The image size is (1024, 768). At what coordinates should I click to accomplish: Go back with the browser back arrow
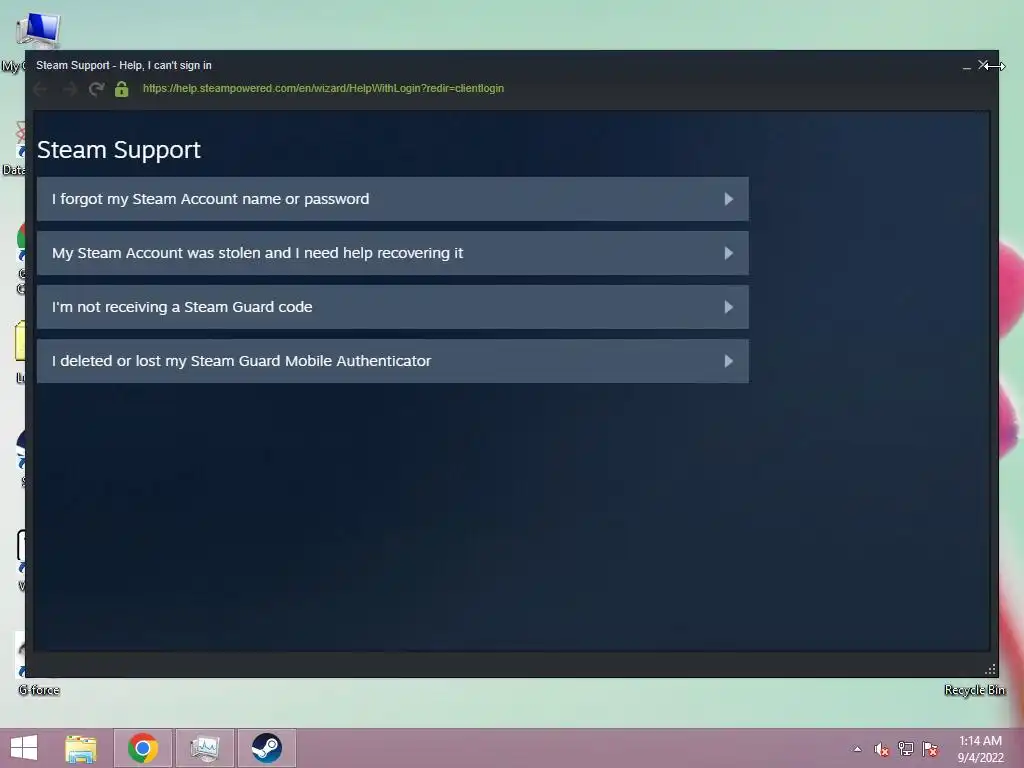coord(40,89)
